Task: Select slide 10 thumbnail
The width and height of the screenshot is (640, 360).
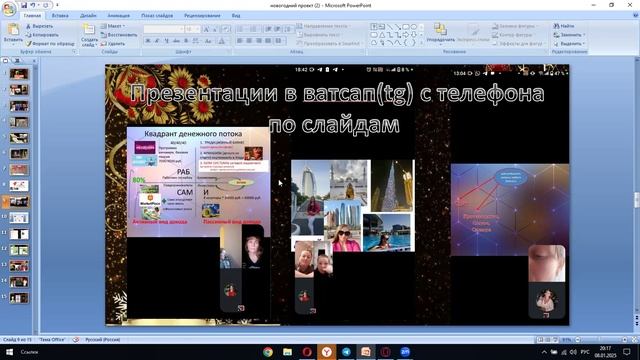Action: point(19,218)
